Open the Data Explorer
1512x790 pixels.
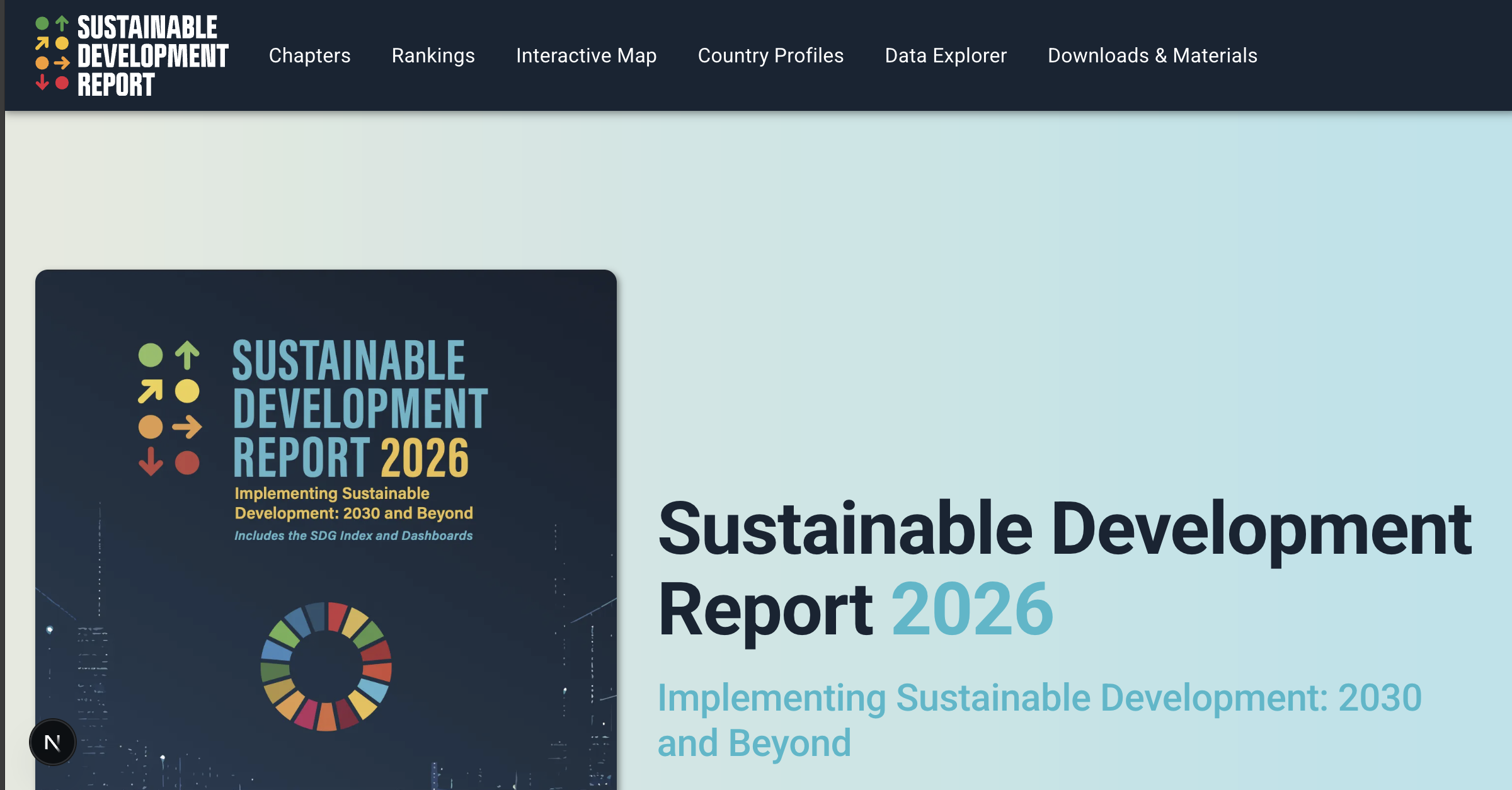(946, 55)
